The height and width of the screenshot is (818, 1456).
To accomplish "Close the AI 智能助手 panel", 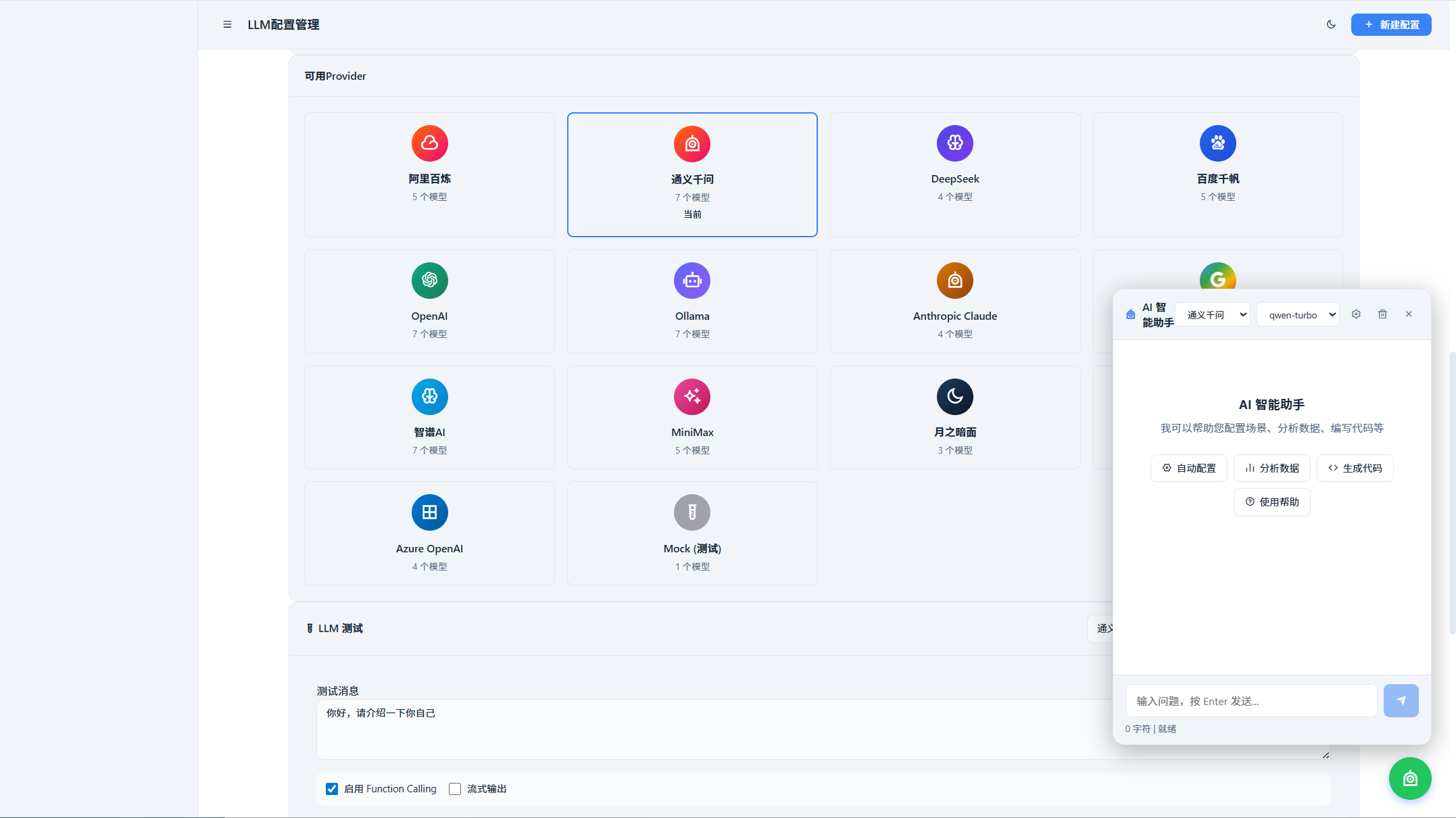I will pos(1409,314).
